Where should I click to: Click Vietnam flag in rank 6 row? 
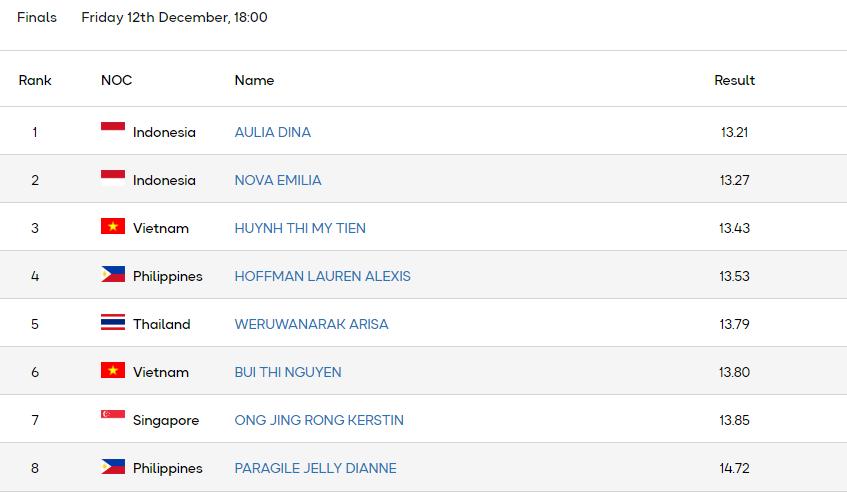(113, 371)
